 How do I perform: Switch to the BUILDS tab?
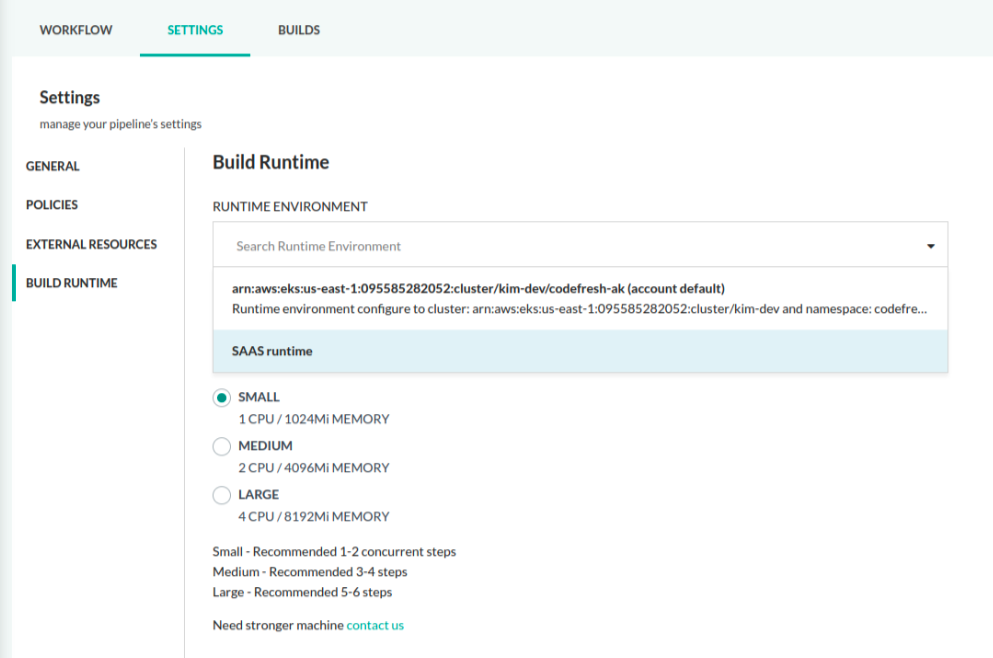tap(299, 30)
